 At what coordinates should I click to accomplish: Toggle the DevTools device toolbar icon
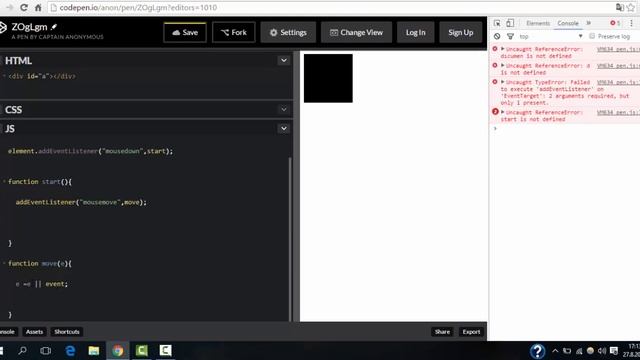pyautogui.click(x=510, y=23)
